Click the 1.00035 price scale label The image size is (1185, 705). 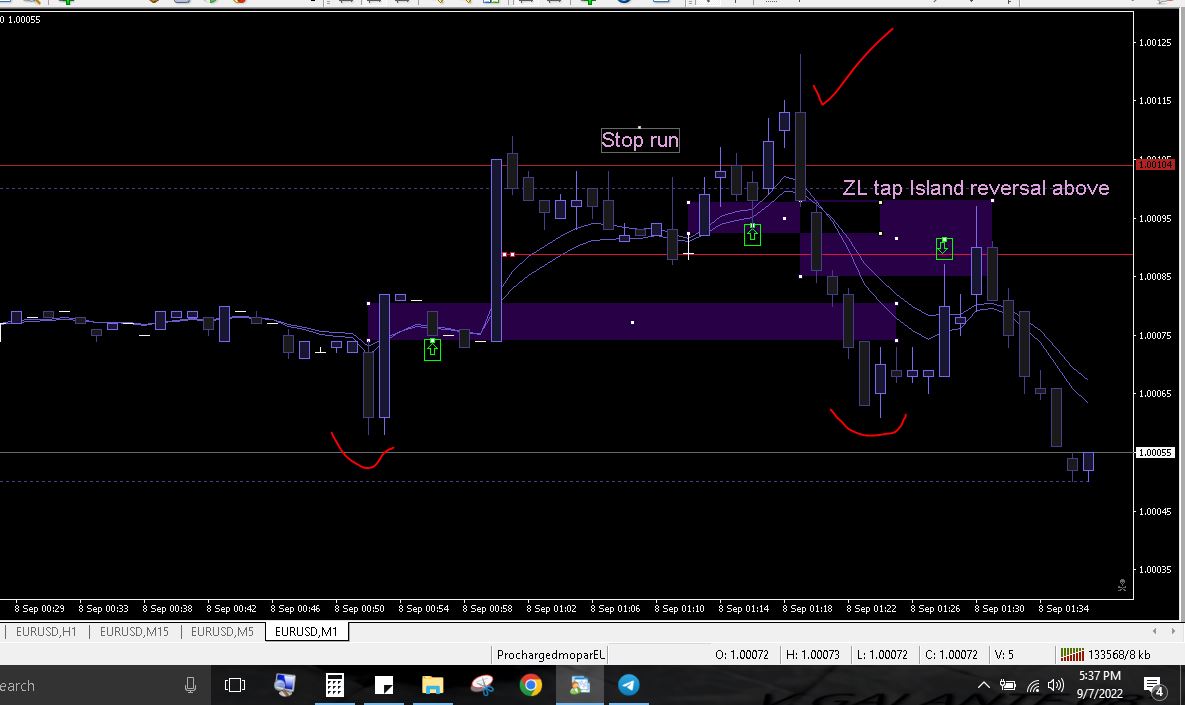tap(1156, 570)
